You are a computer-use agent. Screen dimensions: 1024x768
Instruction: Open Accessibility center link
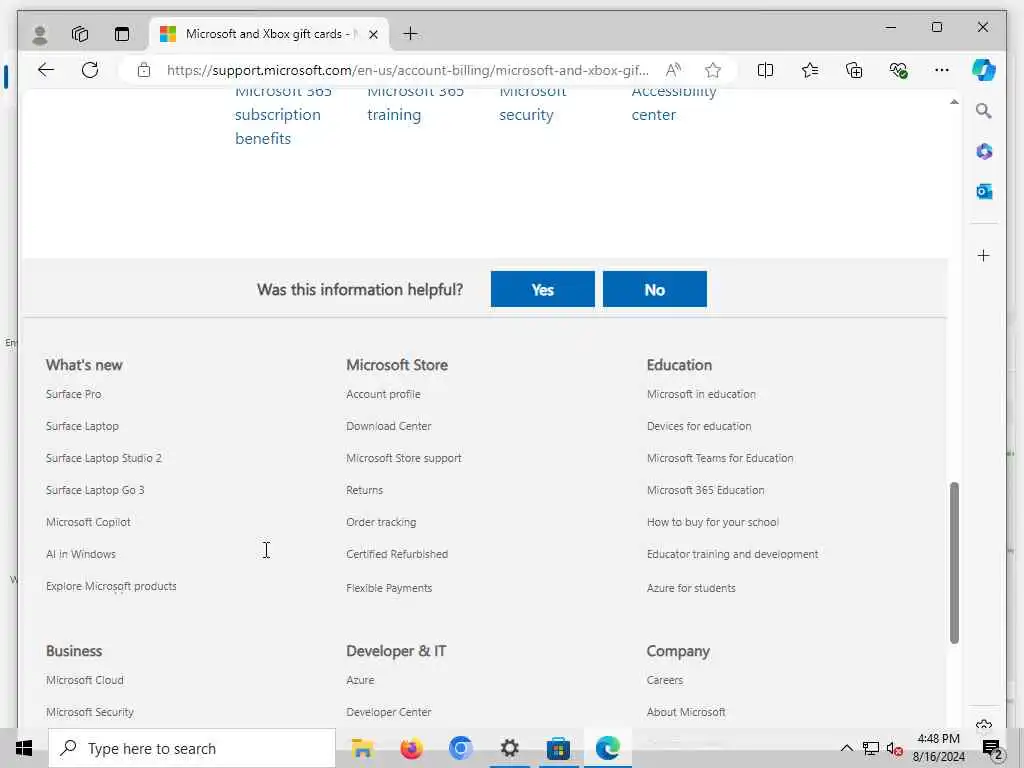click(674, 103)
